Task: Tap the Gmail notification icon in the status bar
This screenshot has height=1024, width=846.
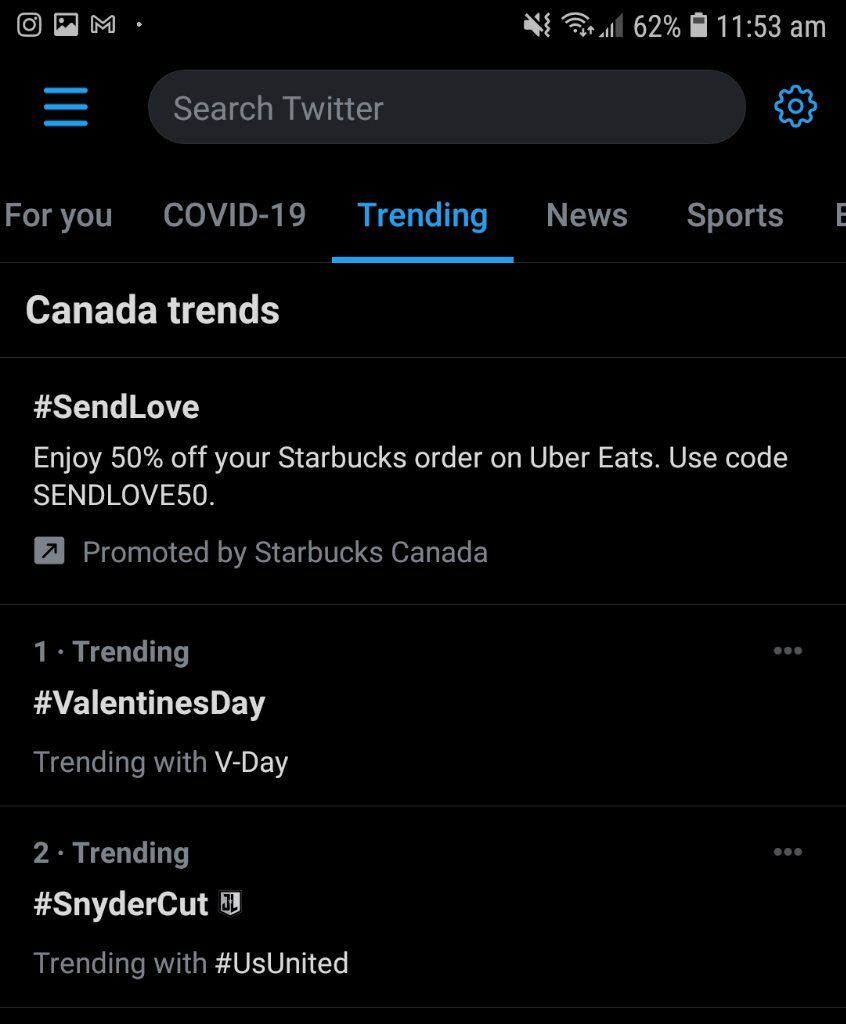Action: click(x=103, y=25)
